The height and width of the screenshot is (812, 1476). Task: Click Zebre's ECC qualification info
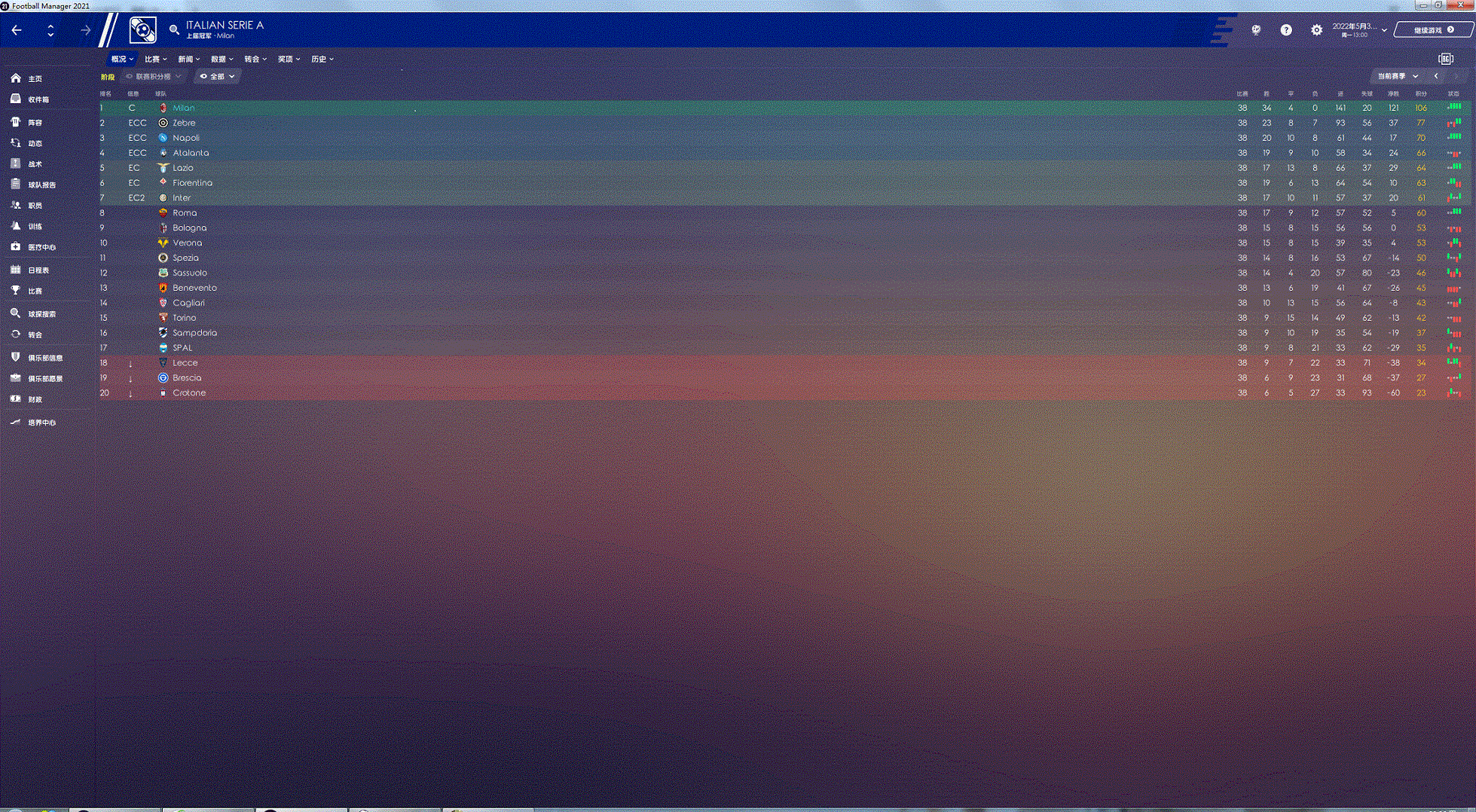pyautogui.click(x=137, y=123)
